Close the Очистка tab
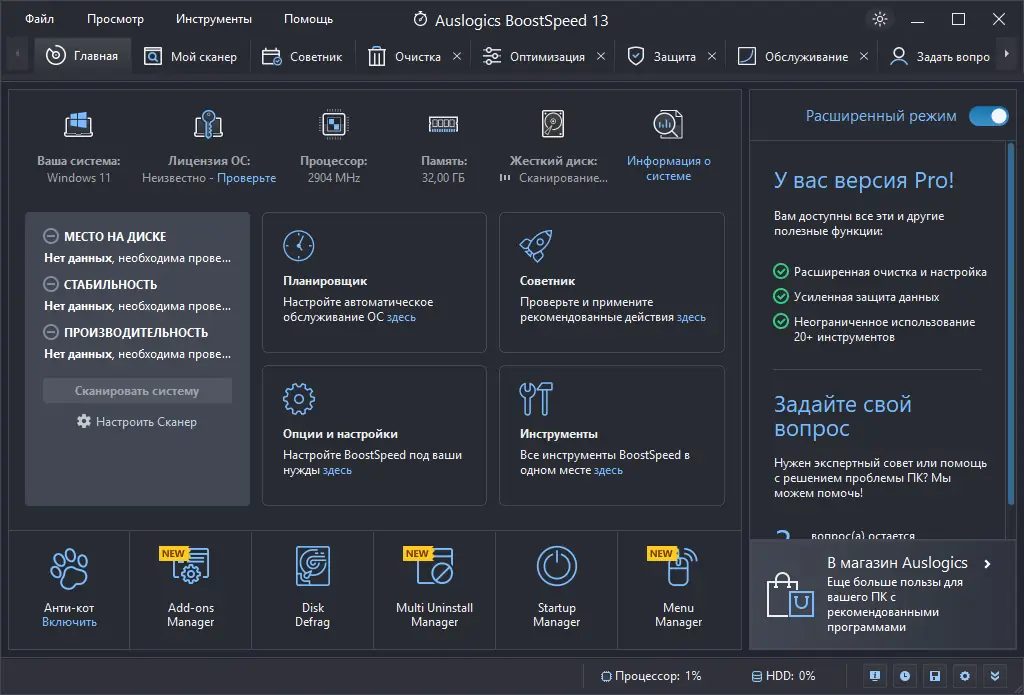Image resolution: width=1024 pixels, height=695 pixels. coord(457,56)
